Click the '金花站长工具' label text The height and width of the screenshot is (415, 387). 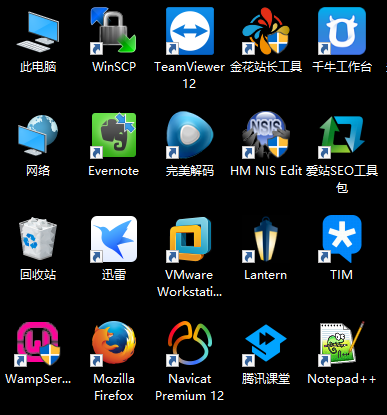click(x=266, y=67)
